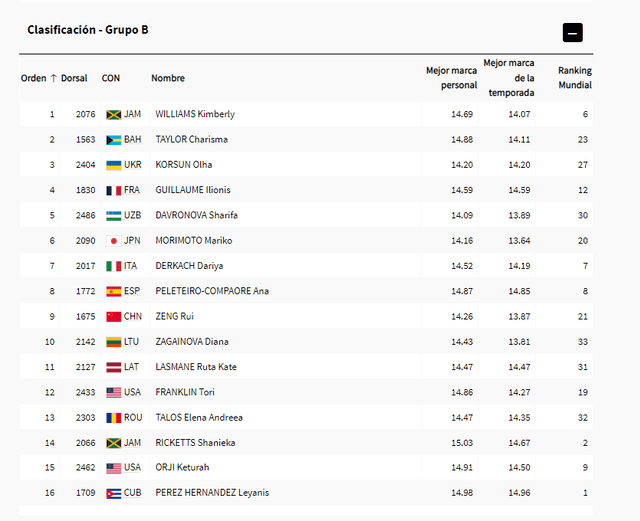The width and height of the screenshot is (640, 521).
Task: Click the Nombre column header
Action: click(x=168, y=78)
